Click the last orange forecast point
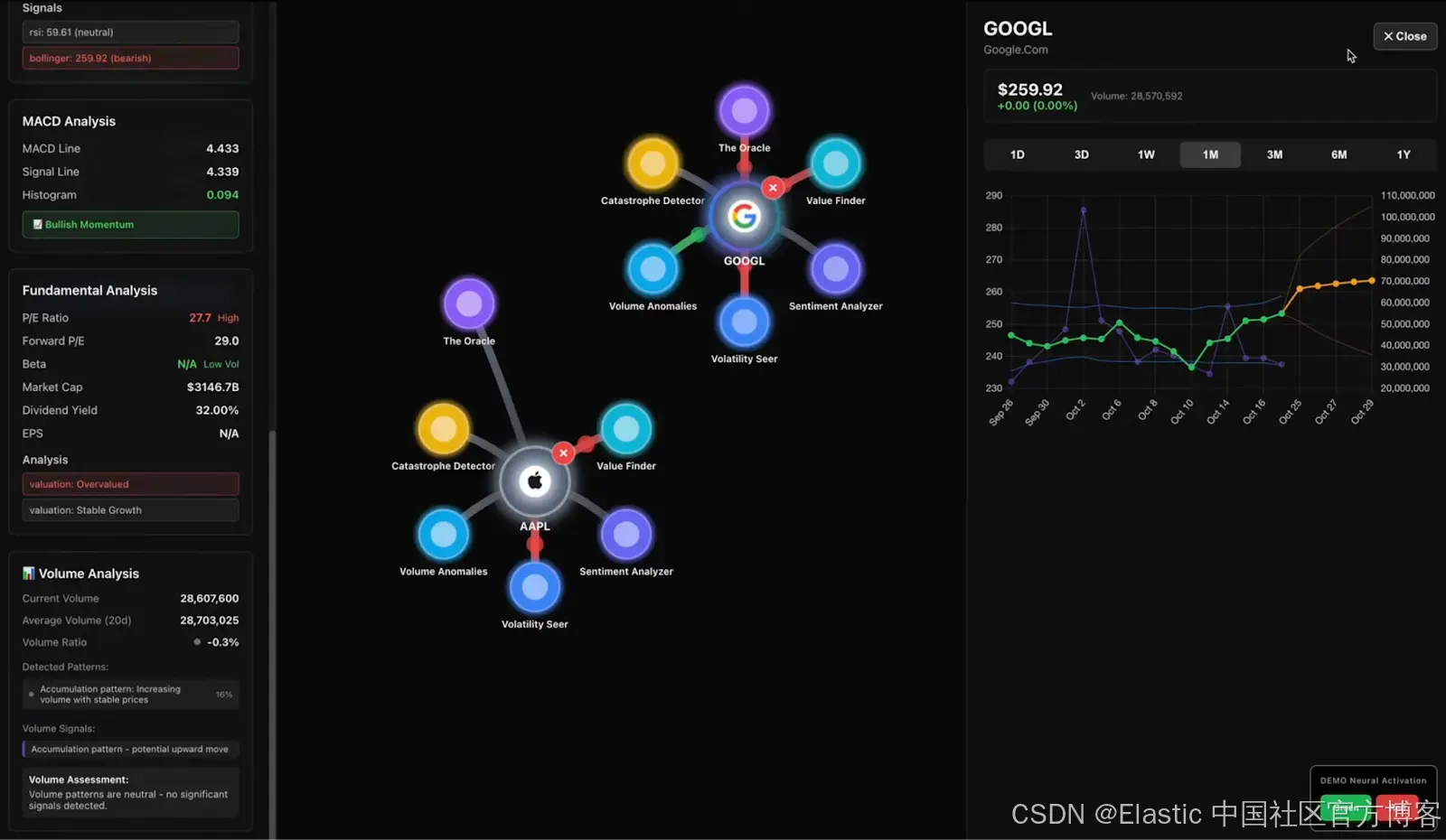The height and width of the screenshot is (840, 1446). [x=1371, y=280]
